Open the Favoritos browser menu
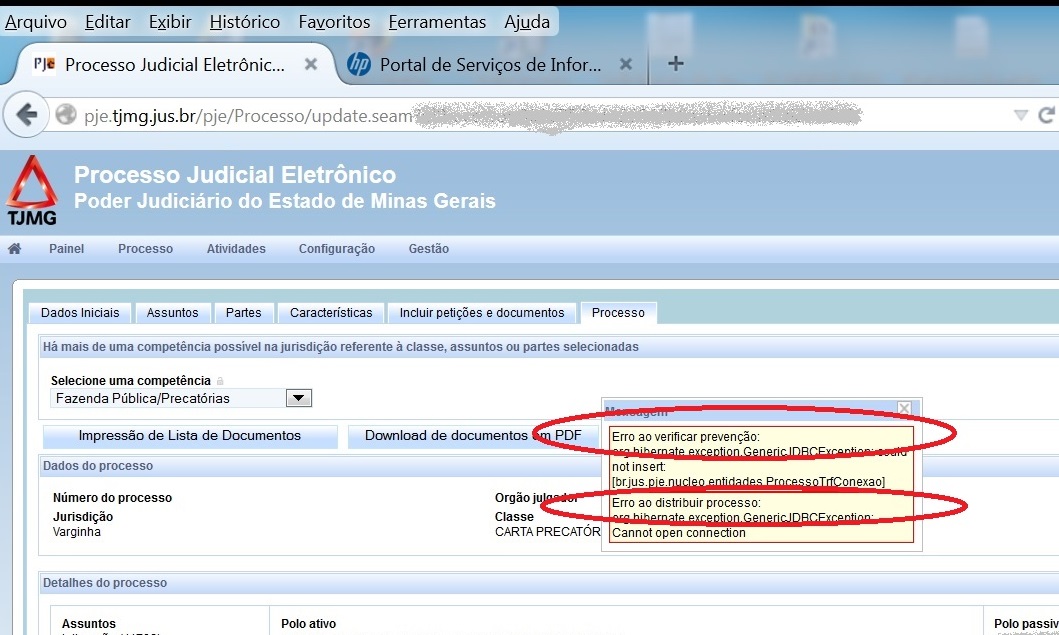Viewport: 1059px width, 635px height. (335, 21)
